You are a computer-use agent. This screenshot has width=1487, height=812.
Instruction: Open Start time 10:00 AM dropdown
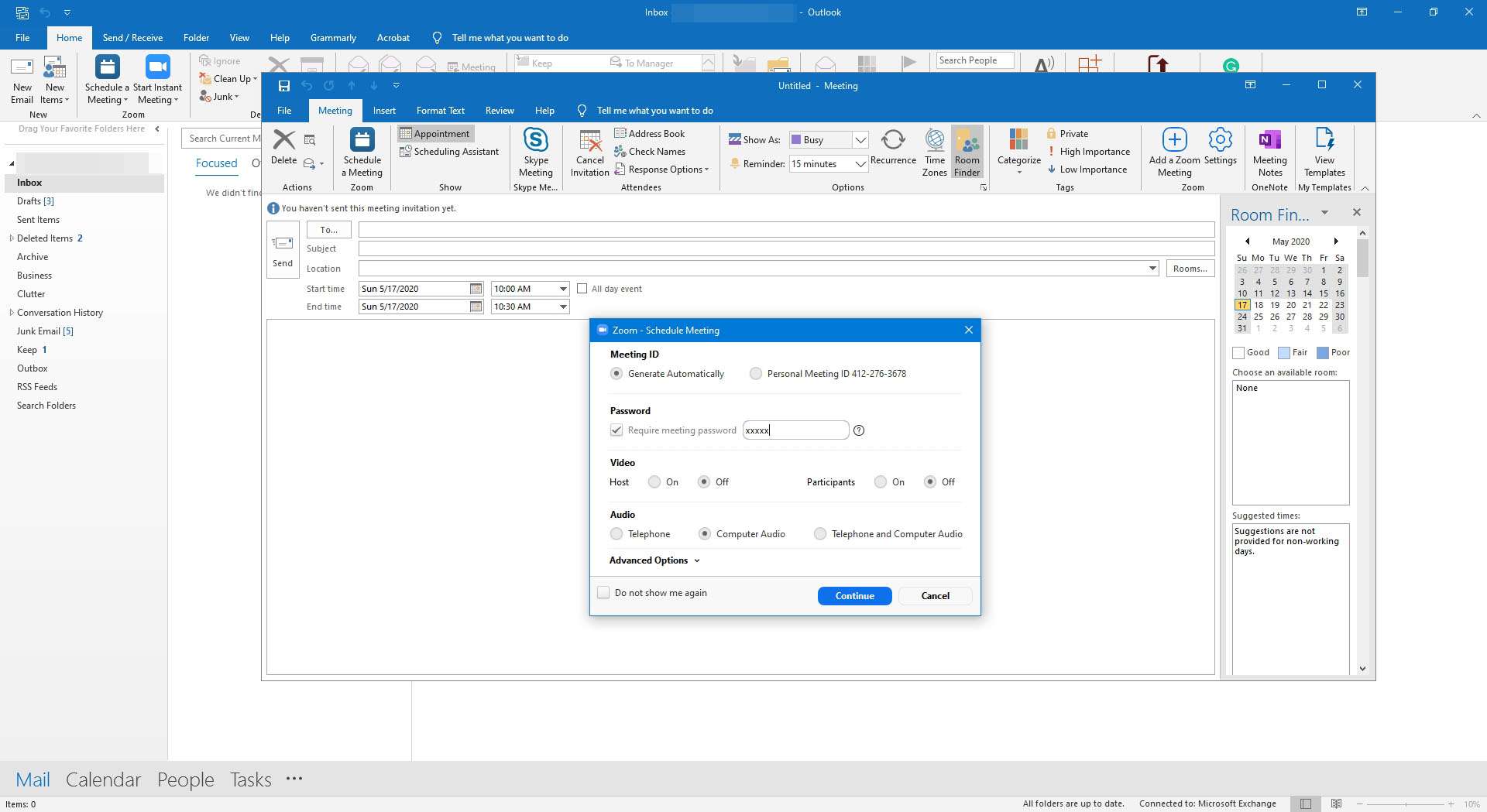[563, 289]
